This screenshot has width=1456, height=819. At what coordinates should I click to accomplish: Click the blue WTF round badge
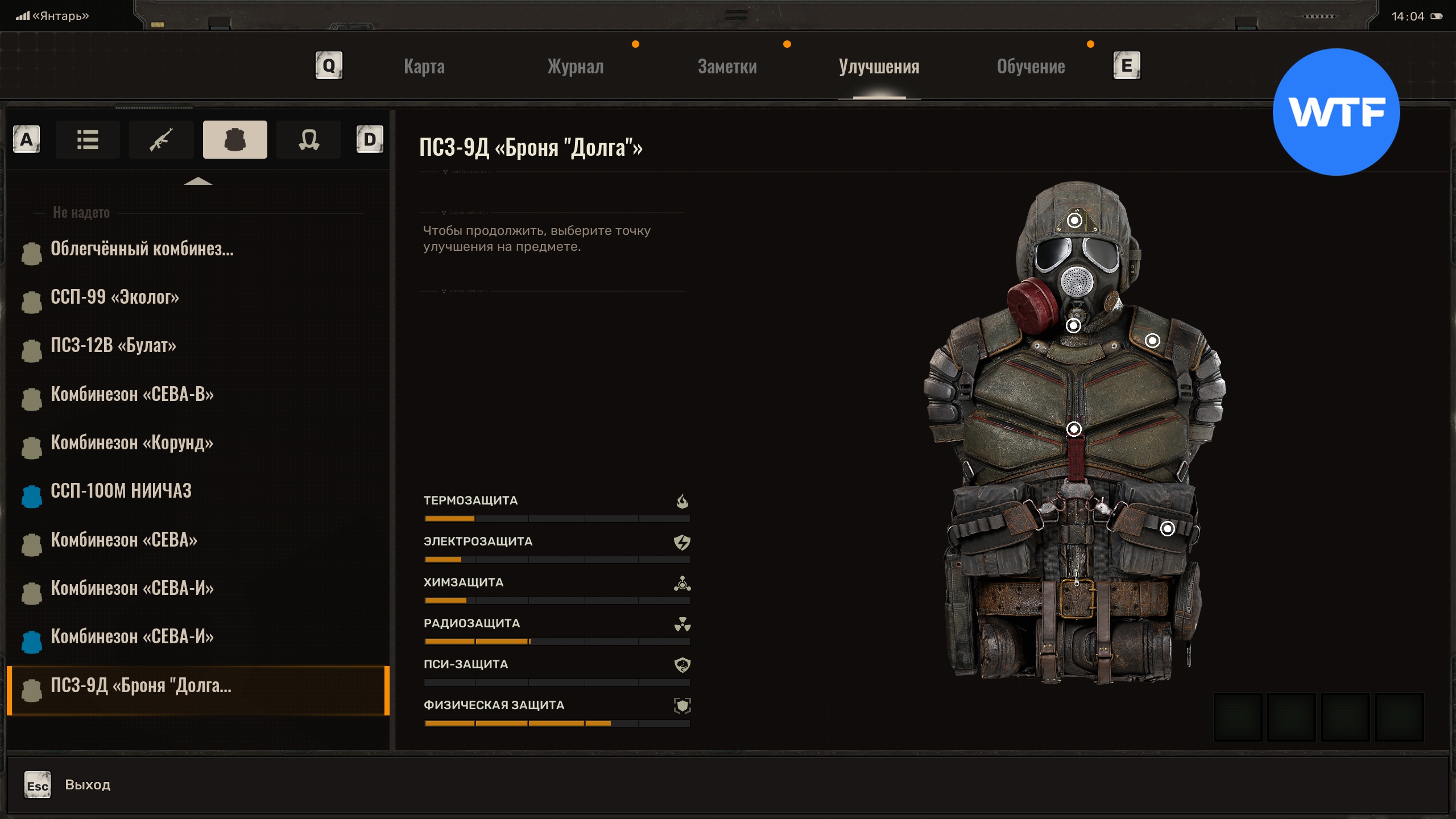(1336, 112)
